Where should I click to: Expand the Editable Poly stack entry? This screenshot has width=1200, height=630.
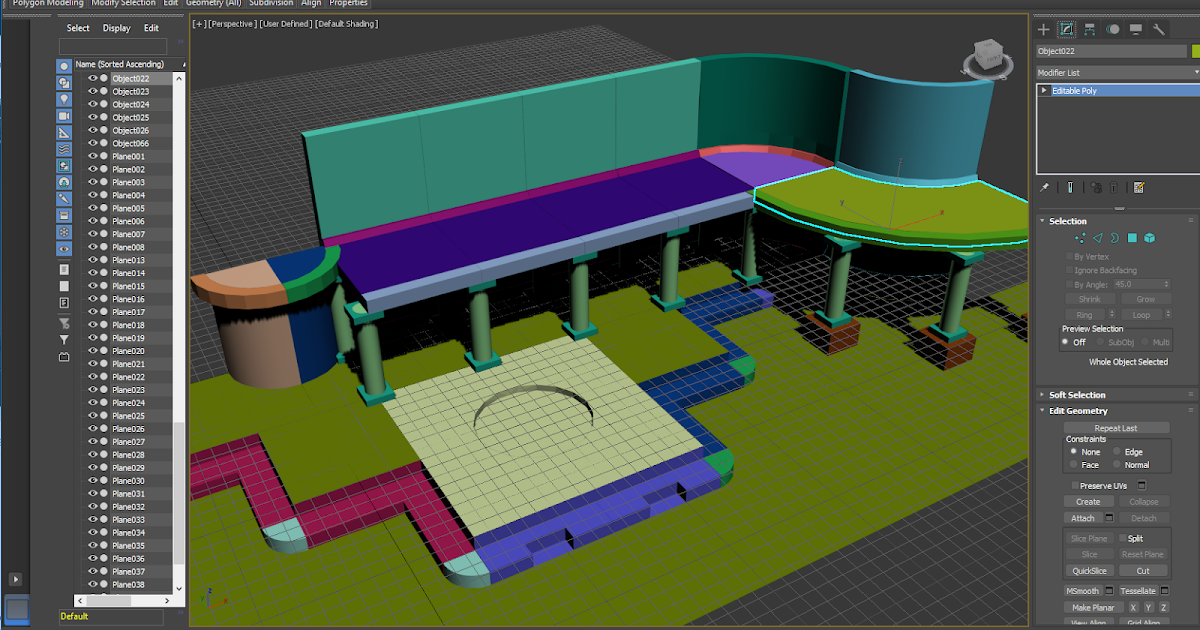1044,90
